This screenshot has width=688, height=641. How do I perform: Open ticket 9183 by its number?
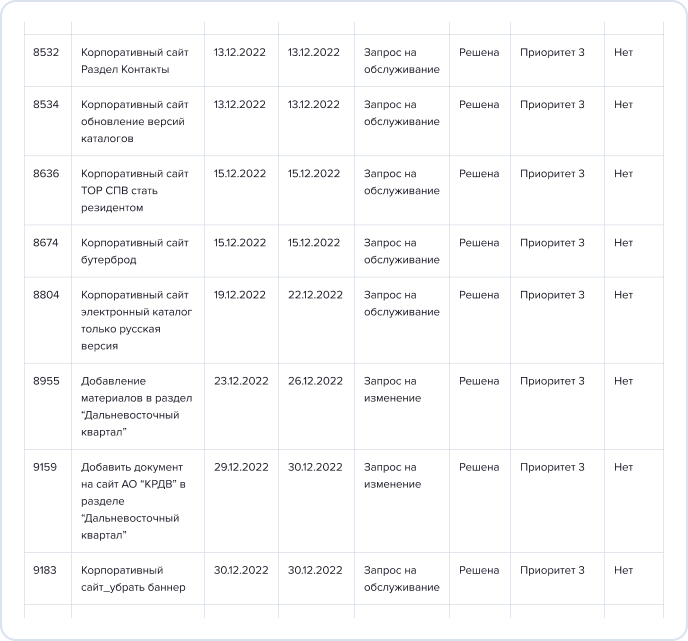46,570
